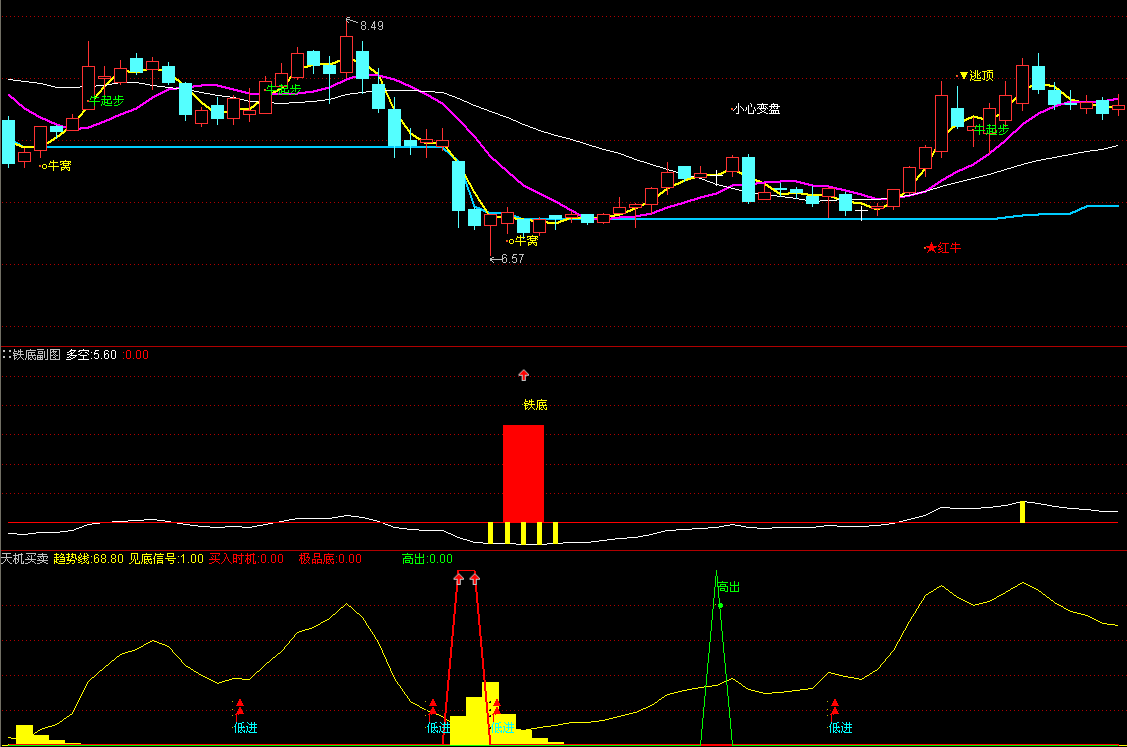Screen dimensions: 1127x747
Task: Select the 天机买卖 indicator title
Action: pos(25,559)
